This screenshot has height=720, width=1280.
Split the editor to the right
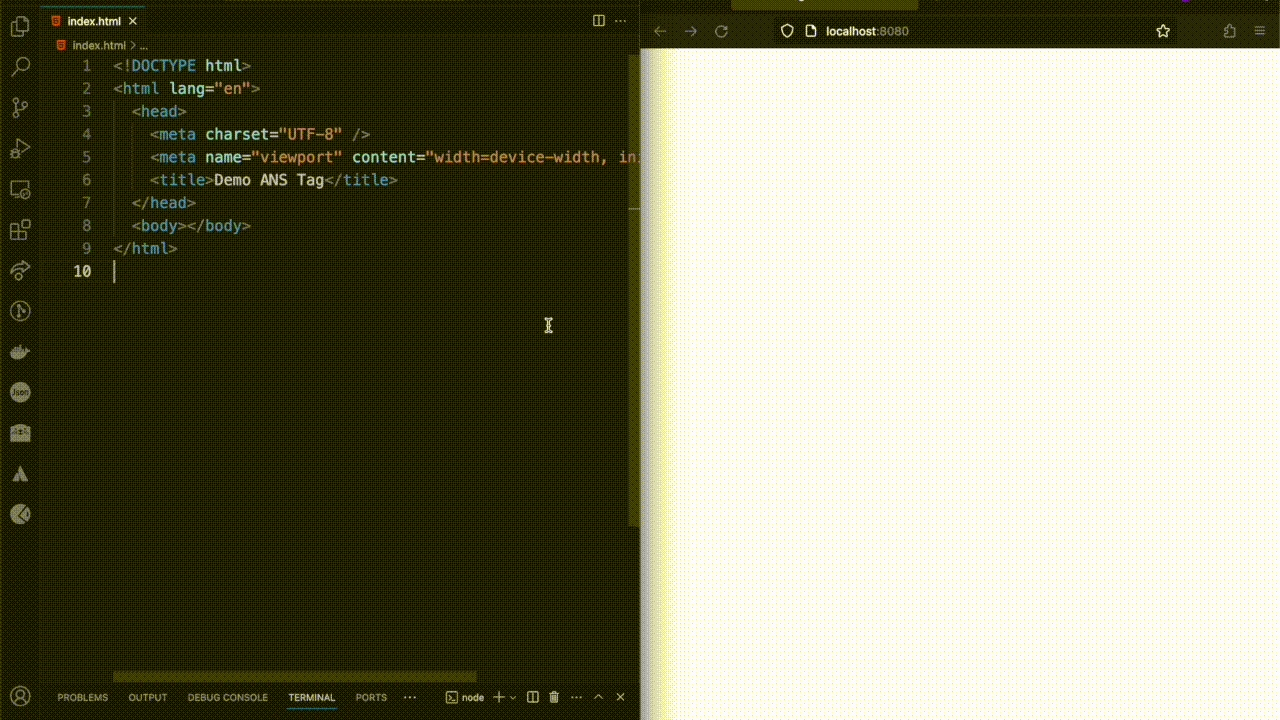click(x=599, y=21)
